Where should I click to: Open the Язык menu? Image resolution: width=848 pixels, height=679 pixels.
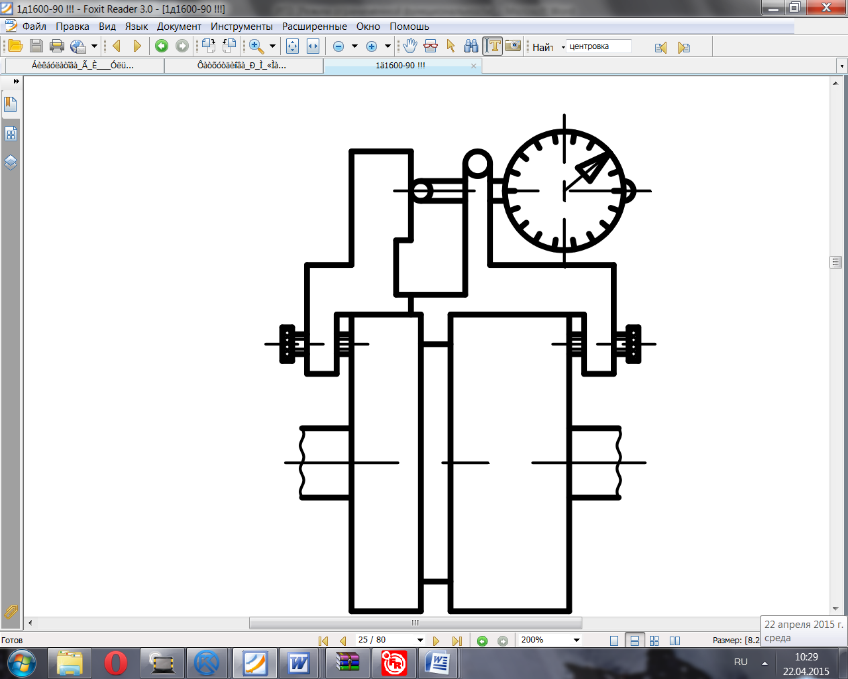tap(136, 26)
